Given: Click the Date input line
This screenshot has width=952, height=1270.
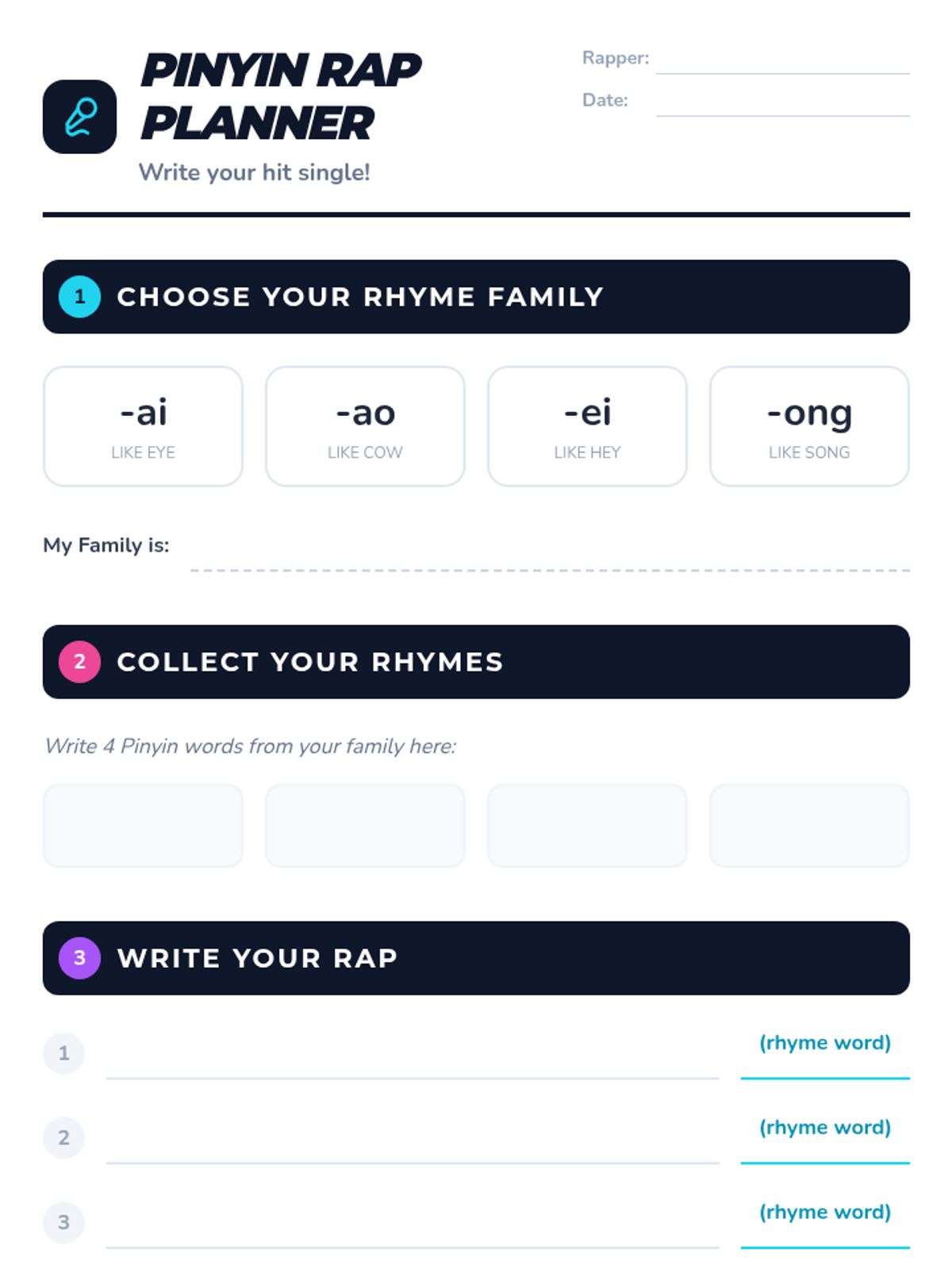Looking at the screenshot, I should coord(782,102).
